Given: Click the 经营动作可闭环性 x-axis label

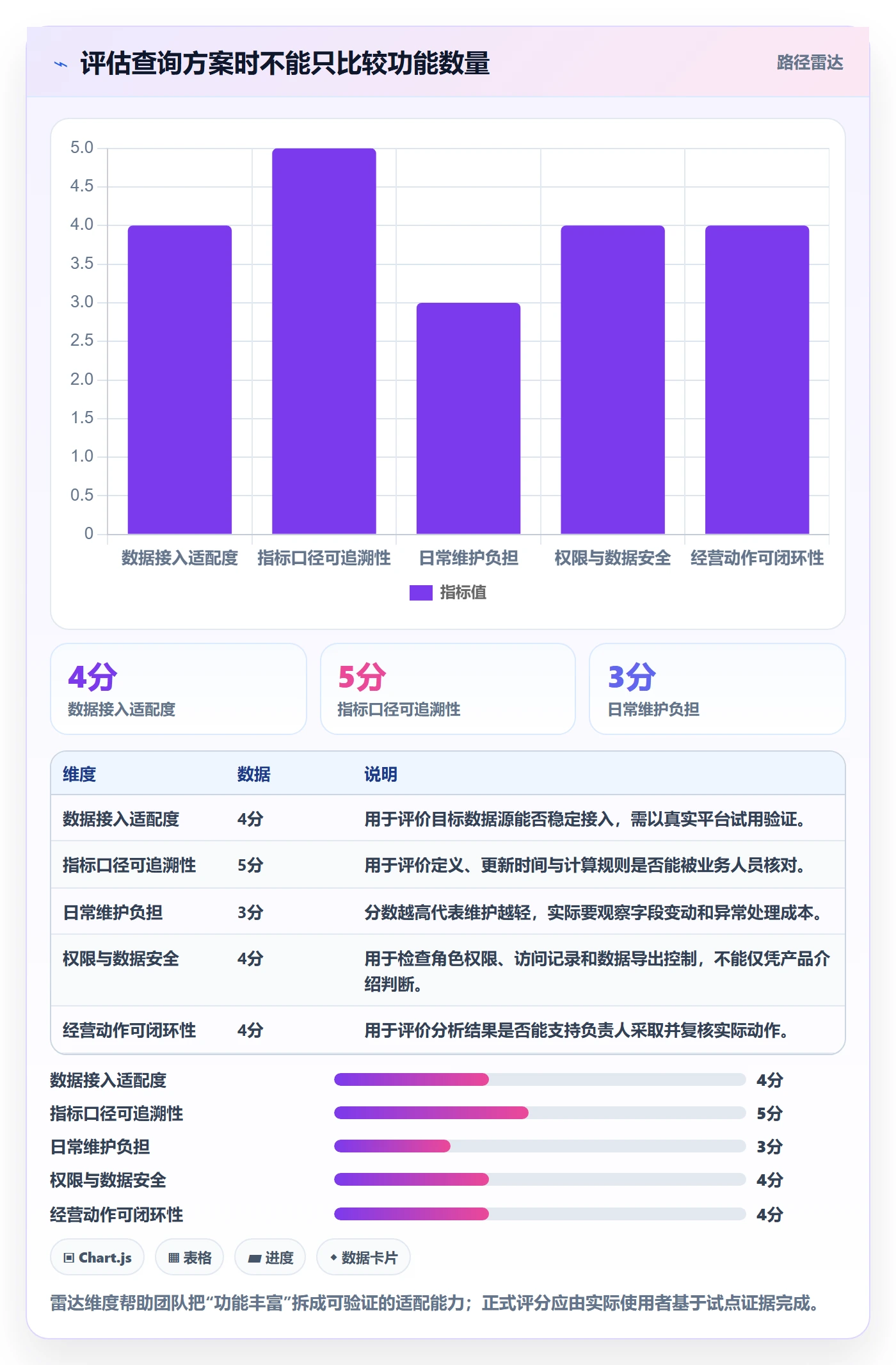Looking at the screenshot, I should coord(757,558).
